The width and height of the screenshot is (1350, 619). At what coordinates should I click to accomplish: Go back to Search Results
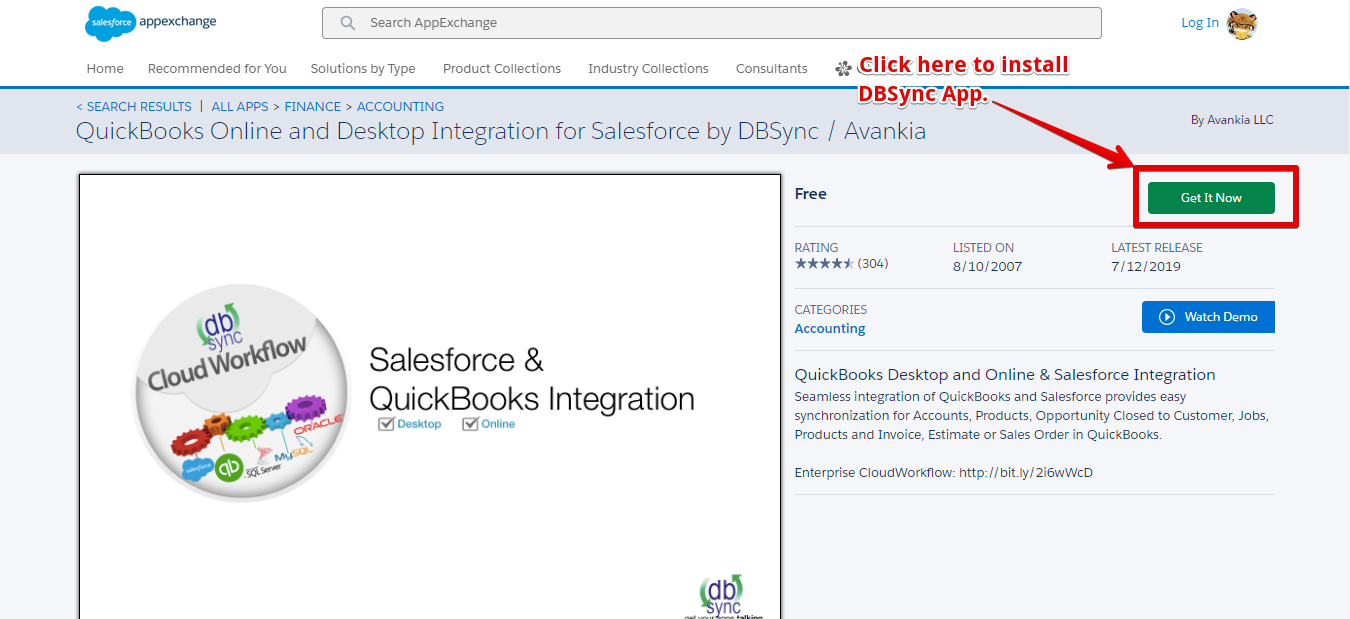134,106
